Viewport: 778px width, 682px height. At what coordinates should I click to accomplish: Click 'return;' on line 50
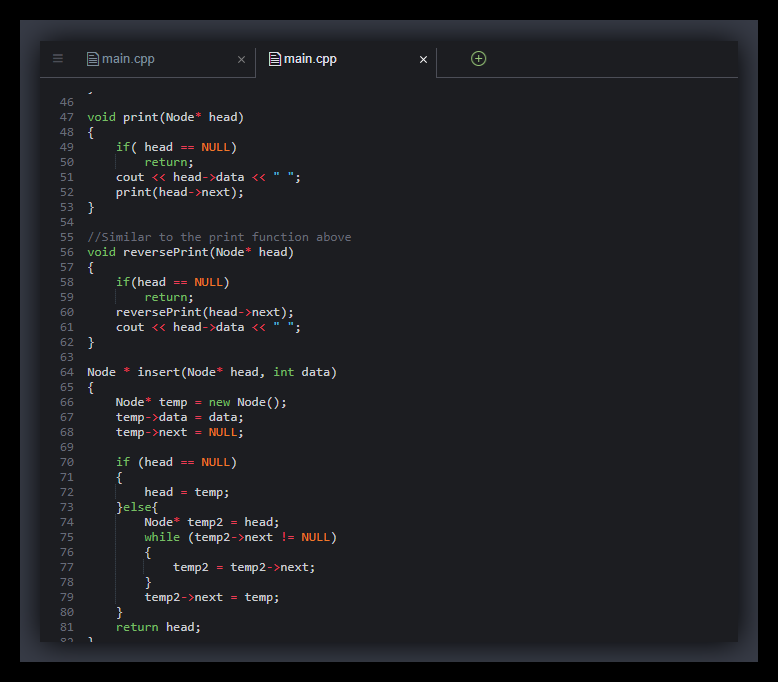[169, 163]
